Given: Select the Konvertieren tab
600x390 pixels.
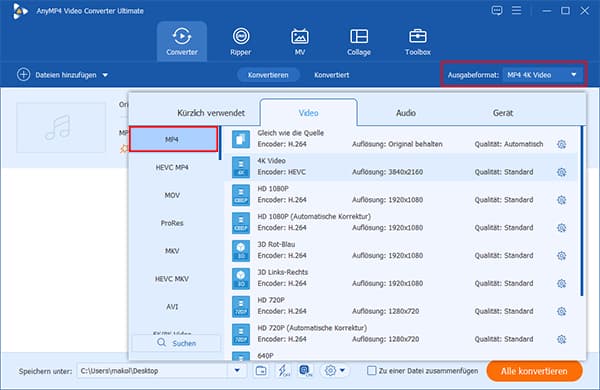Looking at the screenshot, I should [x=268, y=75].
